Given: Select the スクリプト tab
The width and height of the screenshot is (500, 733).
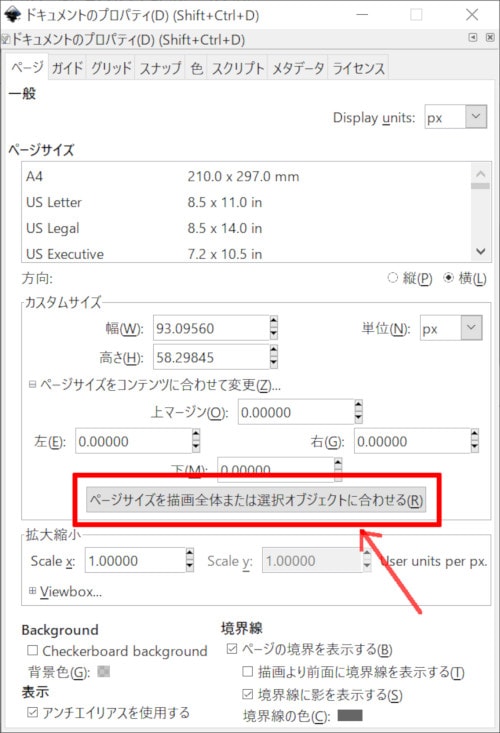Looking at the screenshot, I should (x=238, y=68).
